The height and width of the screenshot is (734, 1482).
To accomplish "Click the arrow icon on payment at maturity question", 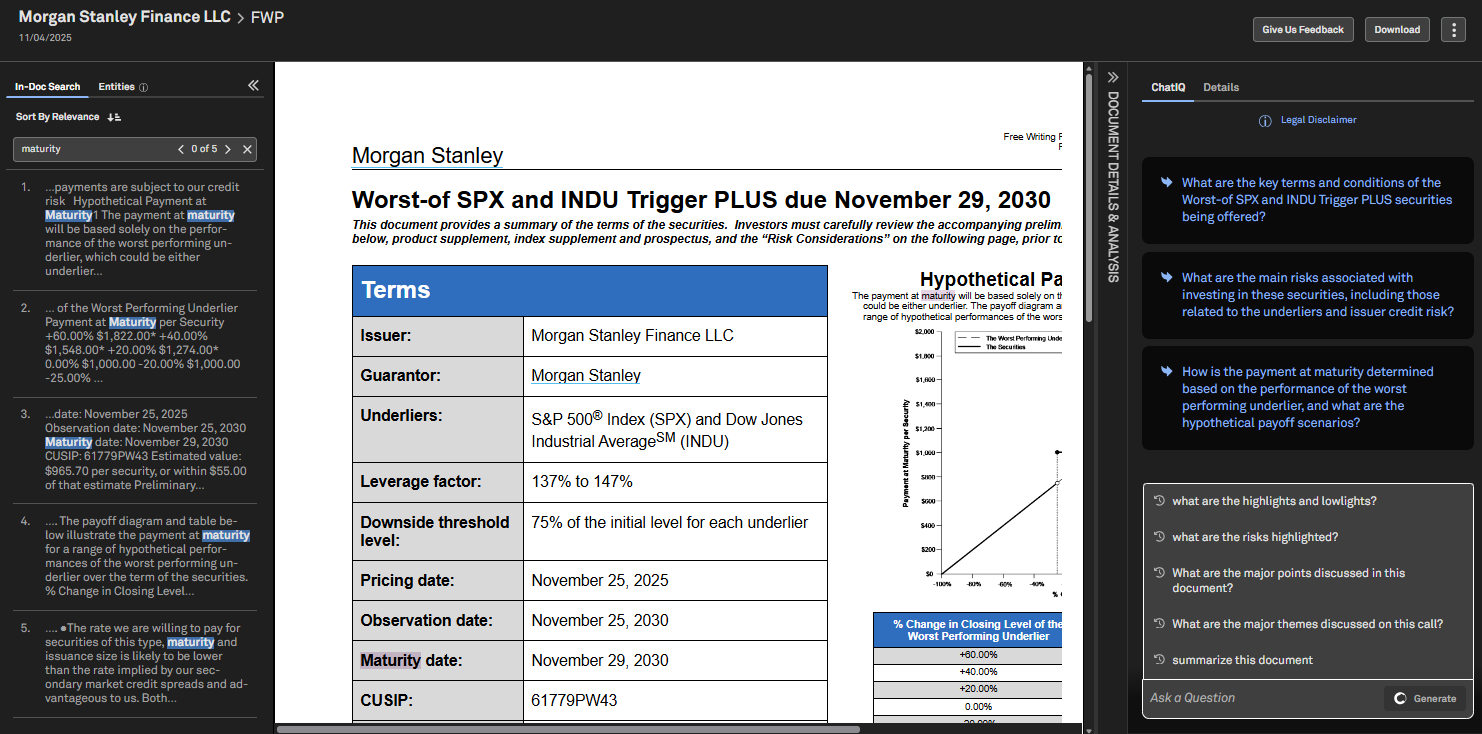I will 1166,372.
